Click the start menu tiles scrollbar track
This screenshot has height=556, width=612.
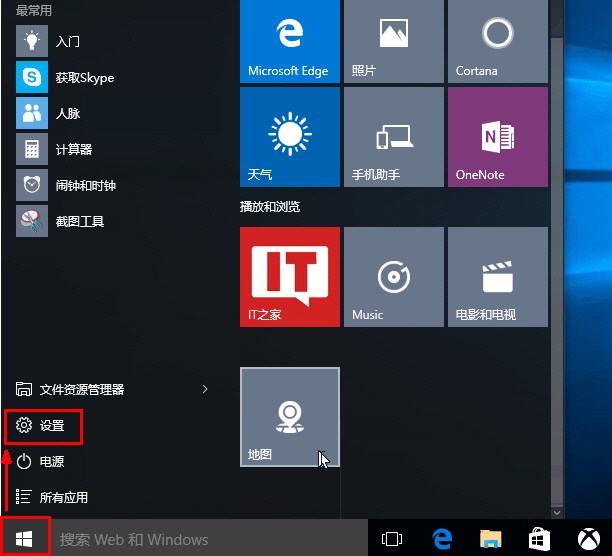point(557,272)
